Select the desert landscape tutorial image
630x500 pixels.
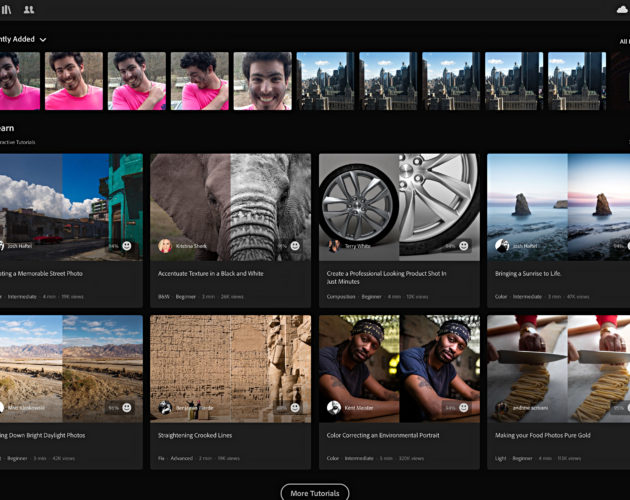coord(71,369)
